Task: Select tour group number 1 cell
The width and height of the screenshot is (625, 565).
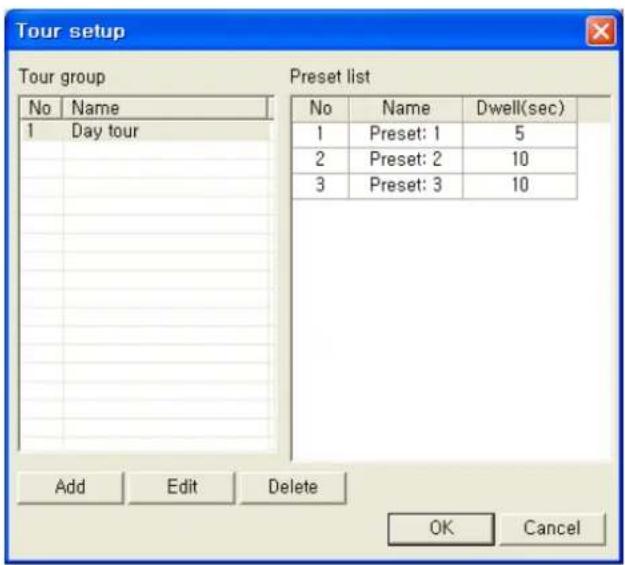Action: pos(42,131)
